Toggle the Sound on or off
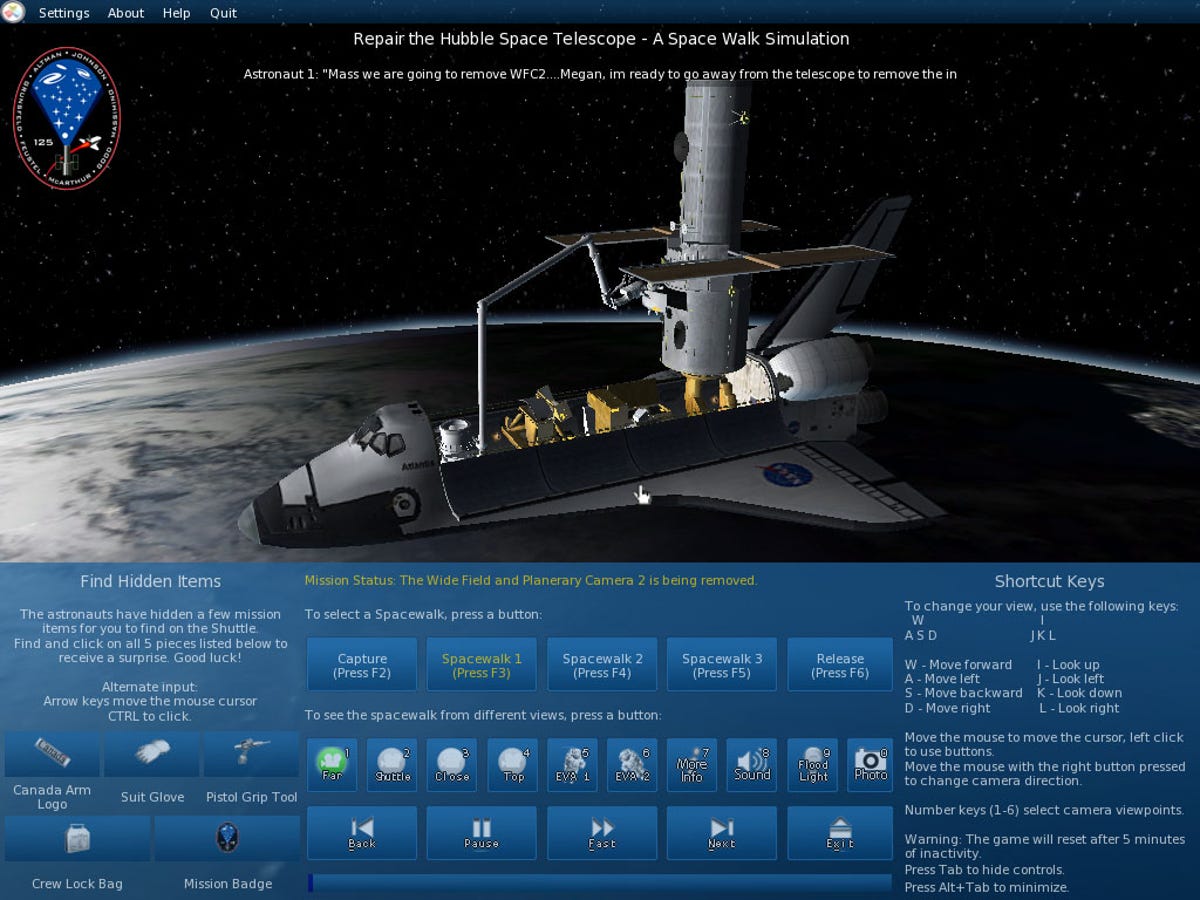This screenshot has width=1200, height=900. tap(751, 765)
